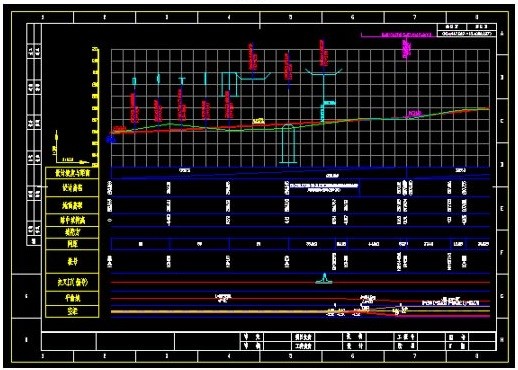Click the first yellow row label in the table

coord(72,173)
